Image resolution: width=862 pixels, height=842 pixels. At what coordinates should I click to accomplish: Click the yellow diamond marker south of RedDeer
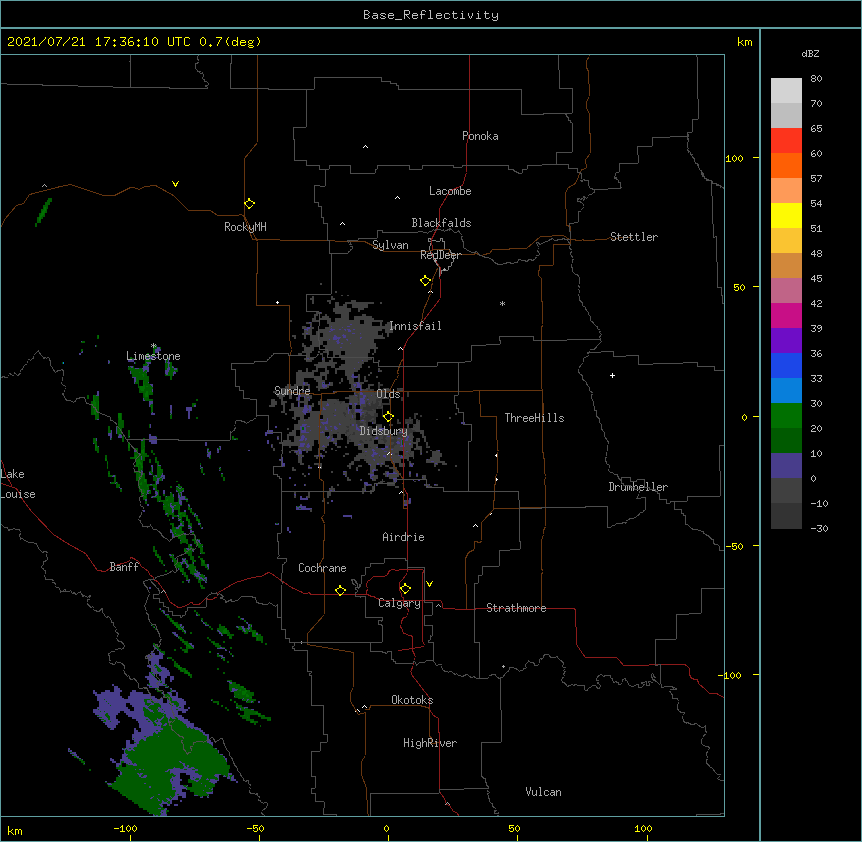click(x=426, y=281)
